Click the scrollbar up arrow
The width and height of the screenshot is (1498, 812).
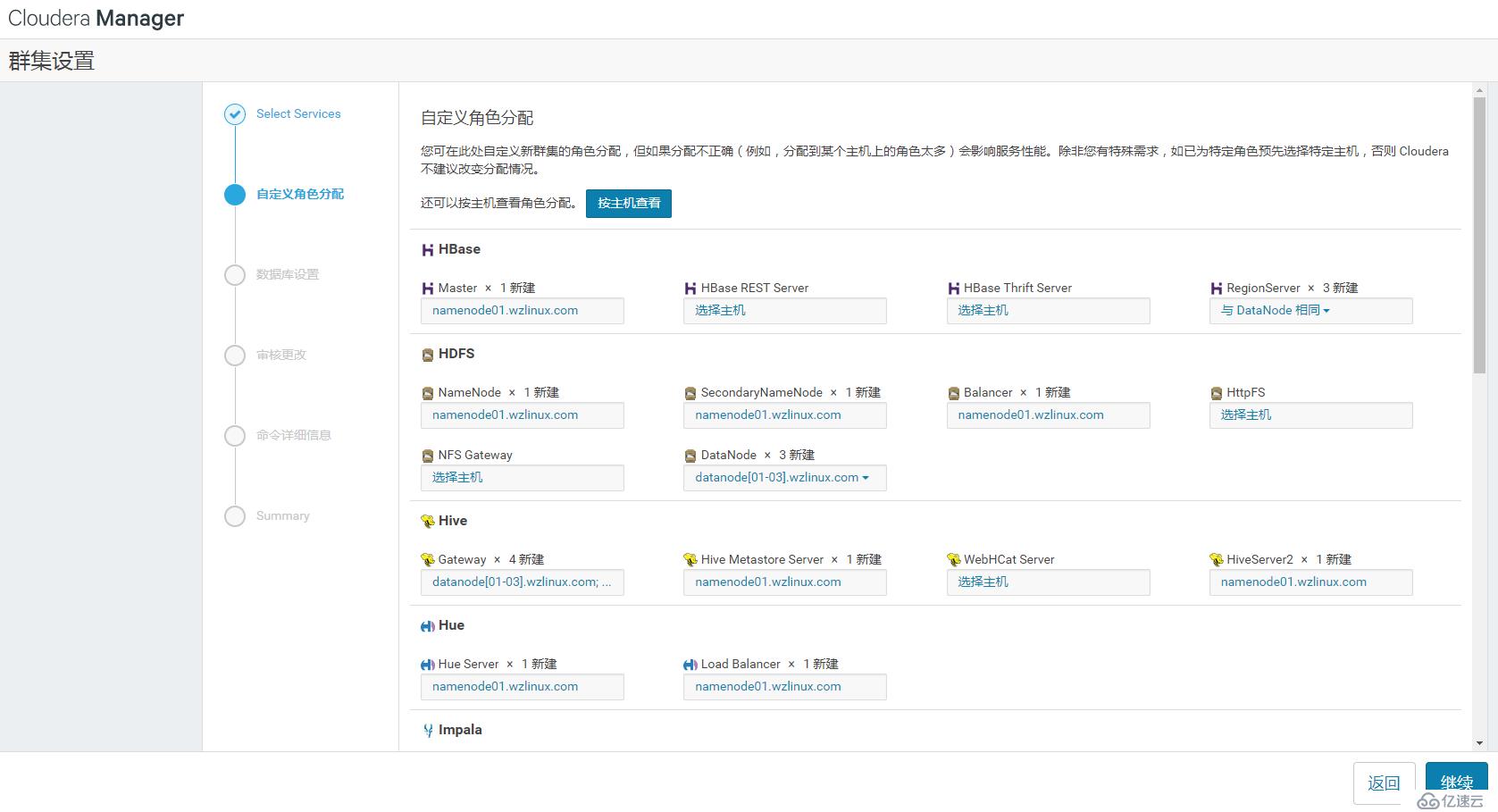pyautogui.click(x=1479, y=90)
